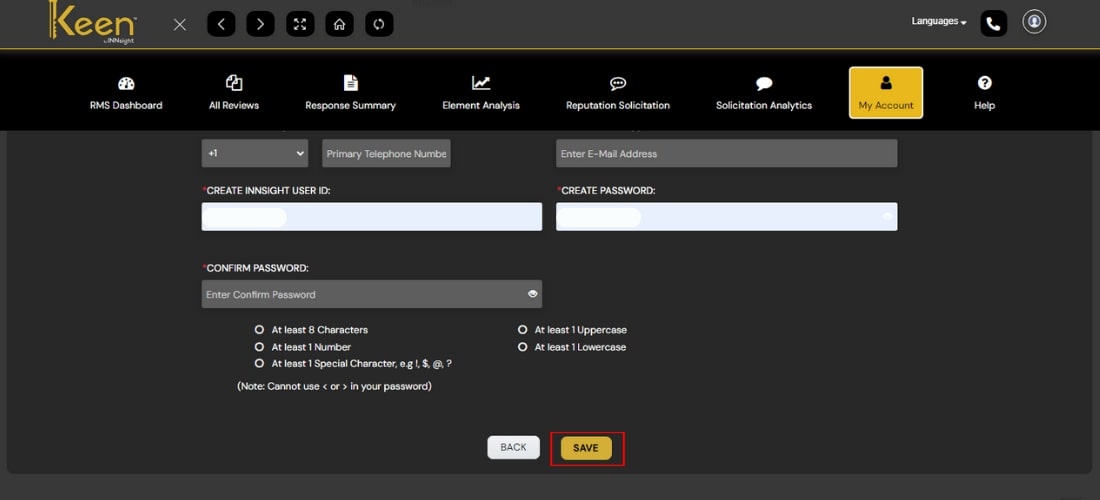
Task: Click the back arrow navigation icon
Action: click(221, 24)
